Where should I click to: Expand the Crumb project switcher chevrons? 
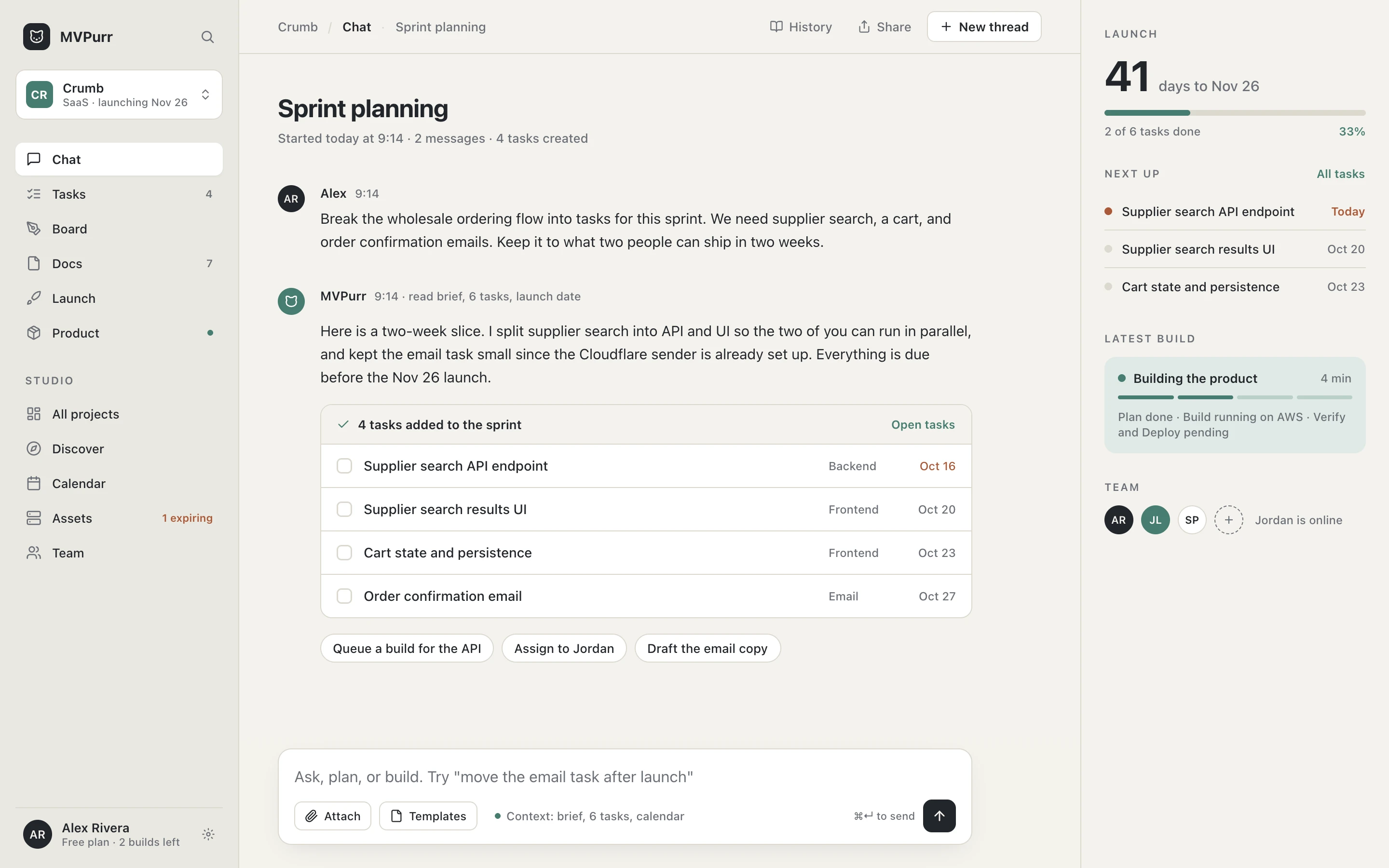tap(205, 95)
